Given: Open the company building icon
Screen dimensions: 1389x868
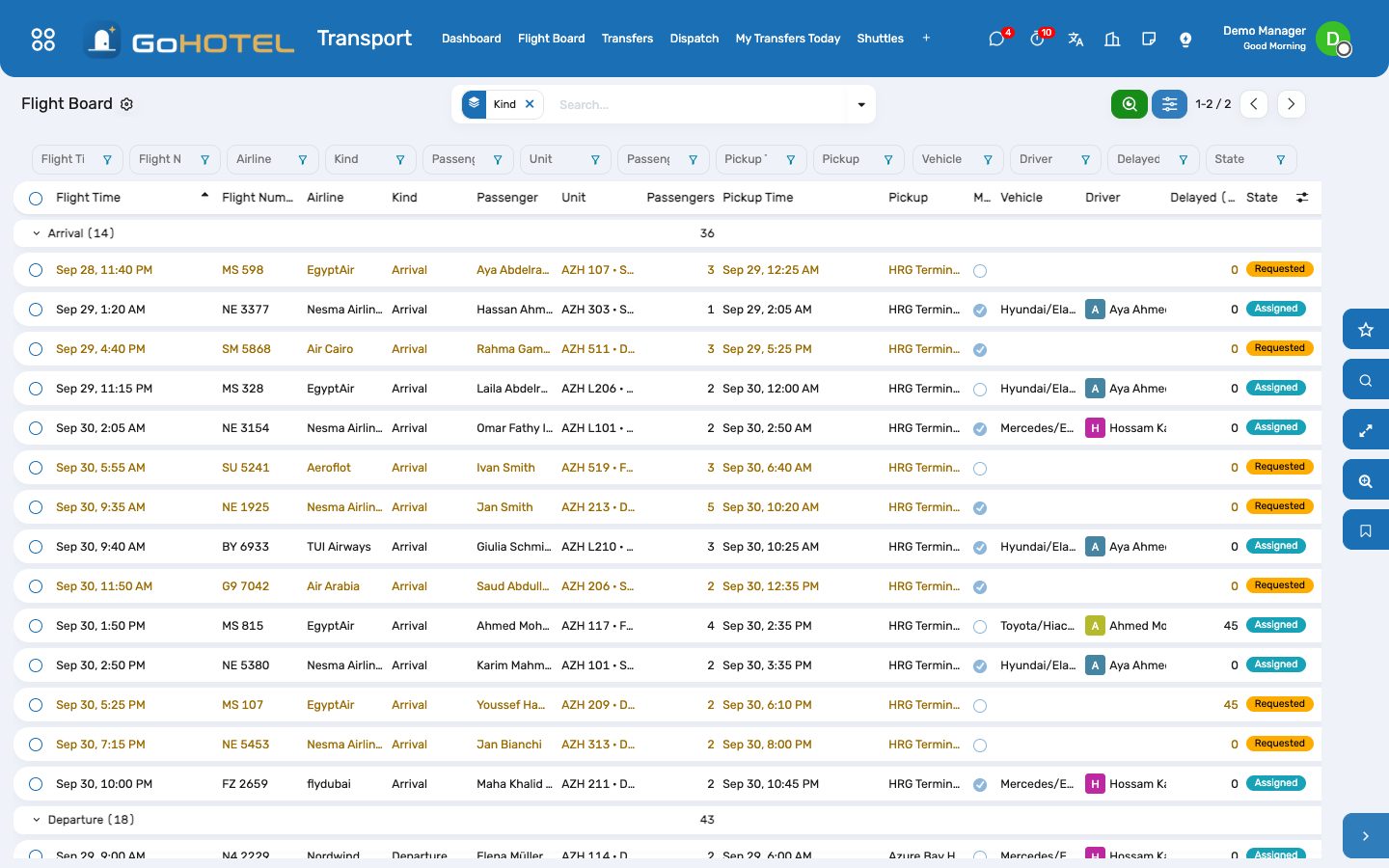Looking at the screenshot, I should pos(1112,39).
